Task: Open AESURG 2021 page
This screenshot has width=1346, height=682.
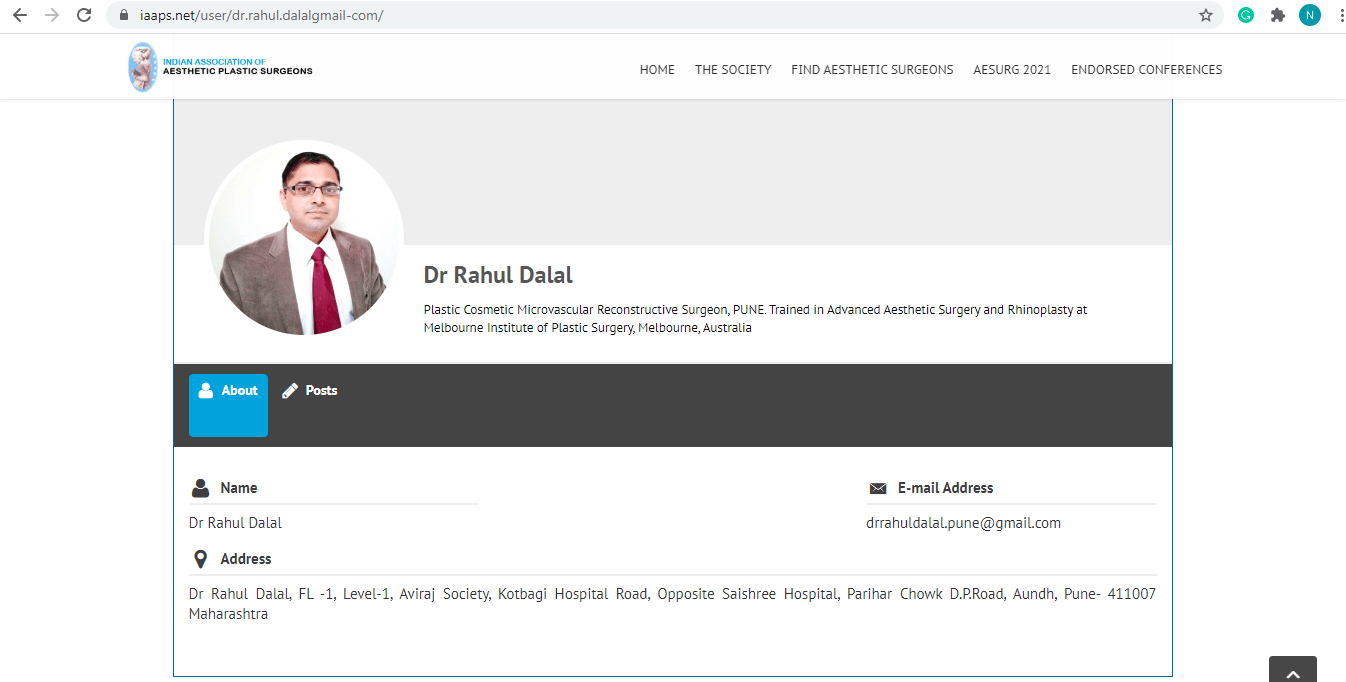Action: coord(1012,70)
